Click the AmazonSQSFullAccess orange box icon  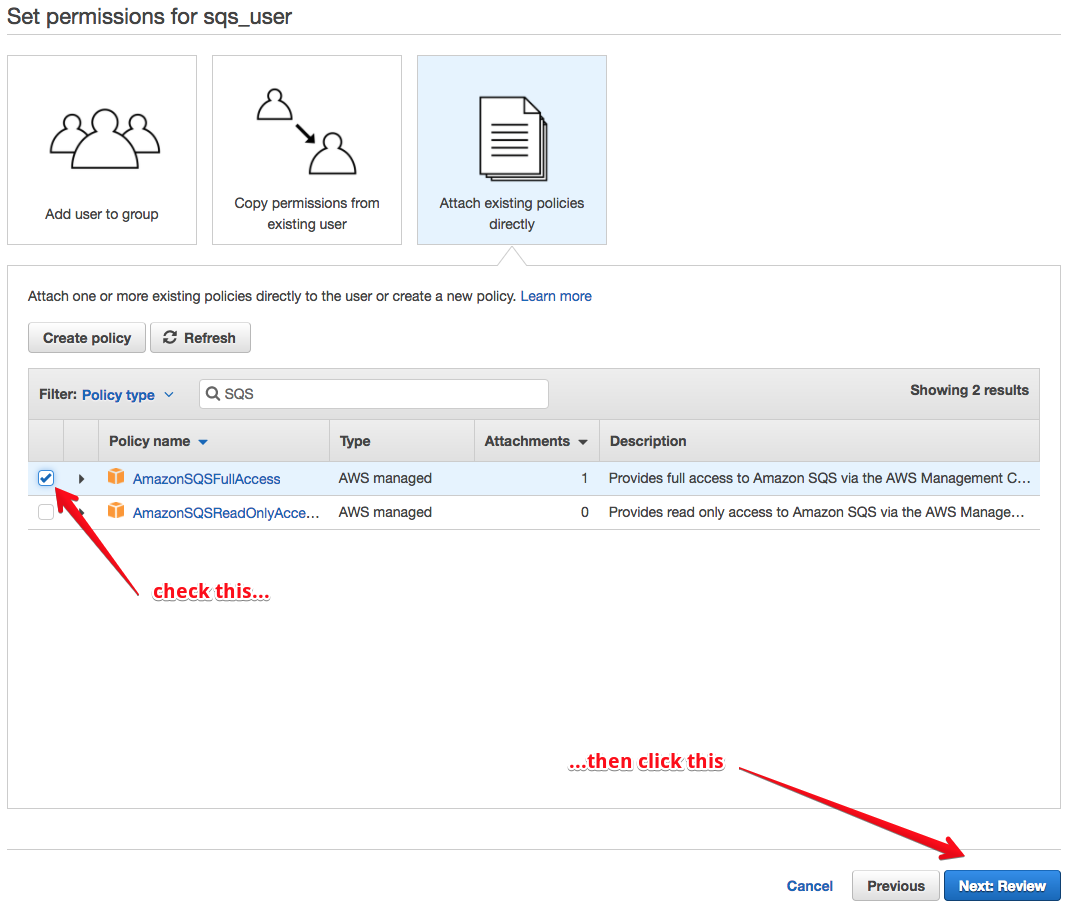coord(116,477)
